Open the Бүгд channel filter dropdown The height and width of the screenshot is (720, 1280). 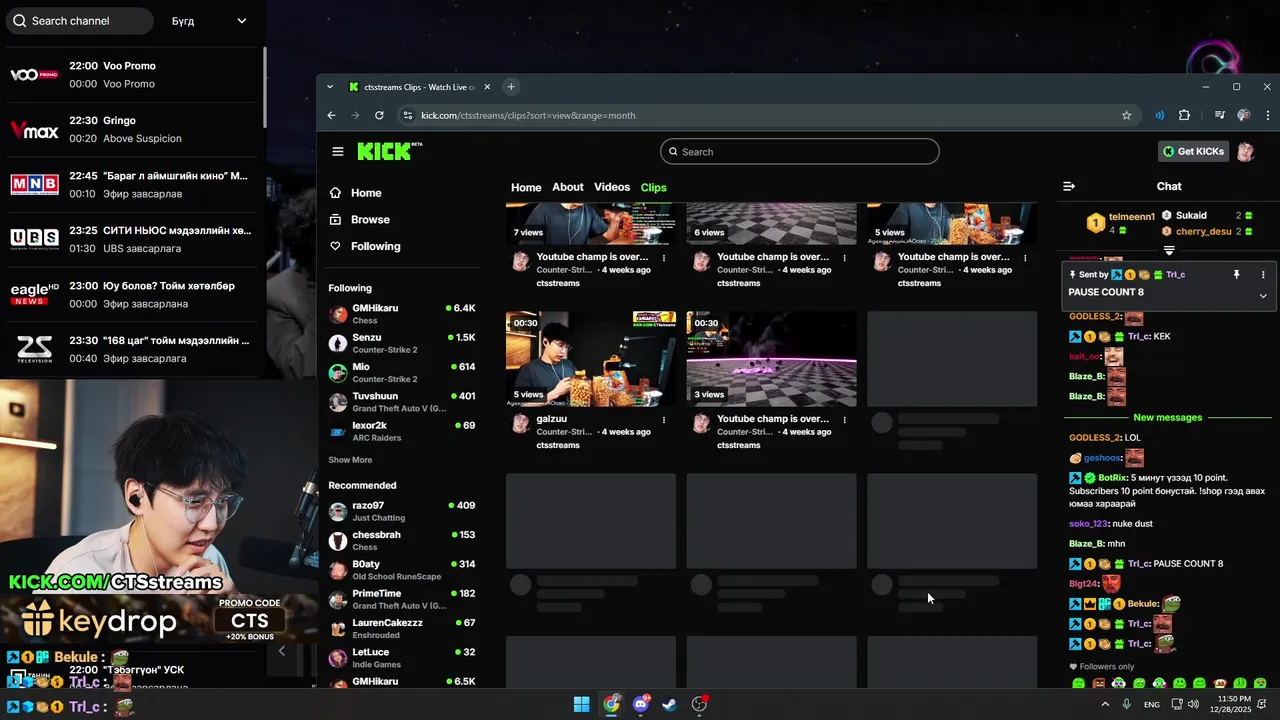tap(209, 21)
